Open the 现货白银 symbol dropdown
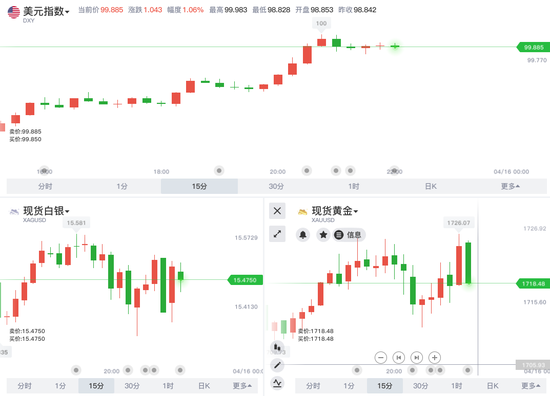 pyautogui.click(x=46, y=211)
